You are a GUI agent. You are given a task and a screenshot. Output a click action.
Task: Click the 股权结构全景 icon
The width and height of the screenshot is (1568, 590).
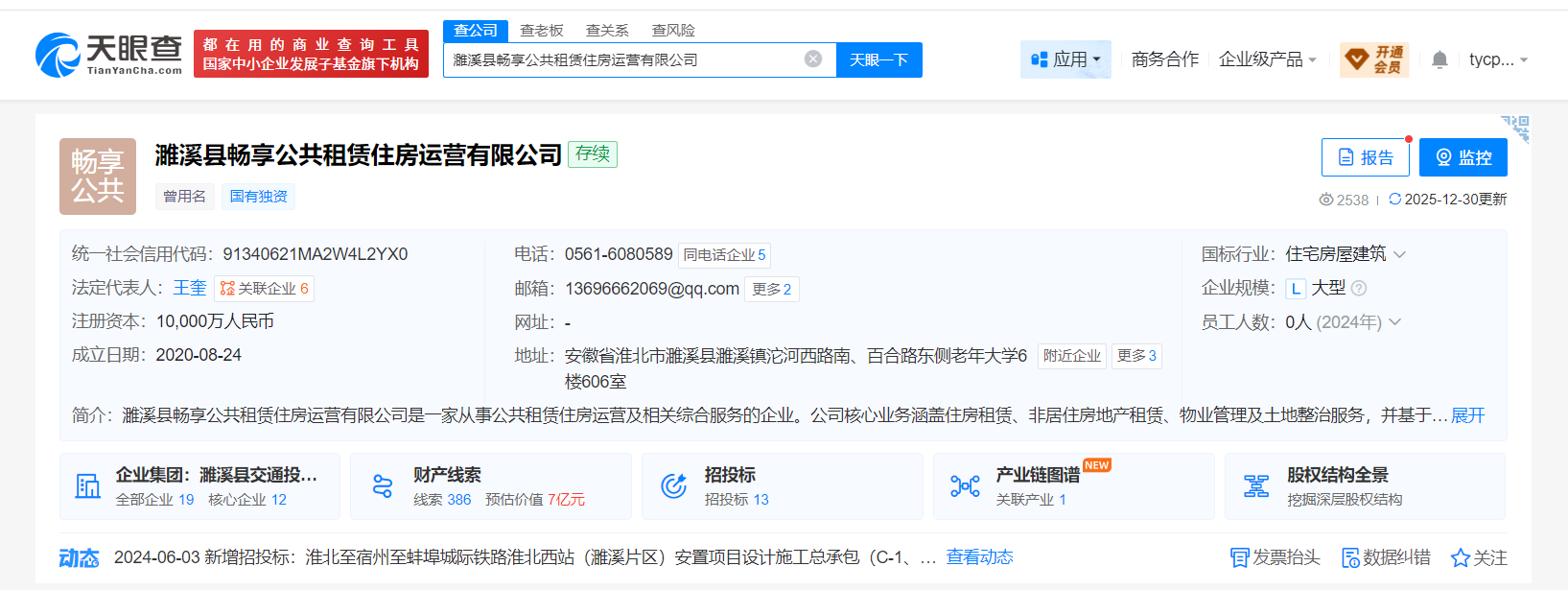coord(1256,486)
